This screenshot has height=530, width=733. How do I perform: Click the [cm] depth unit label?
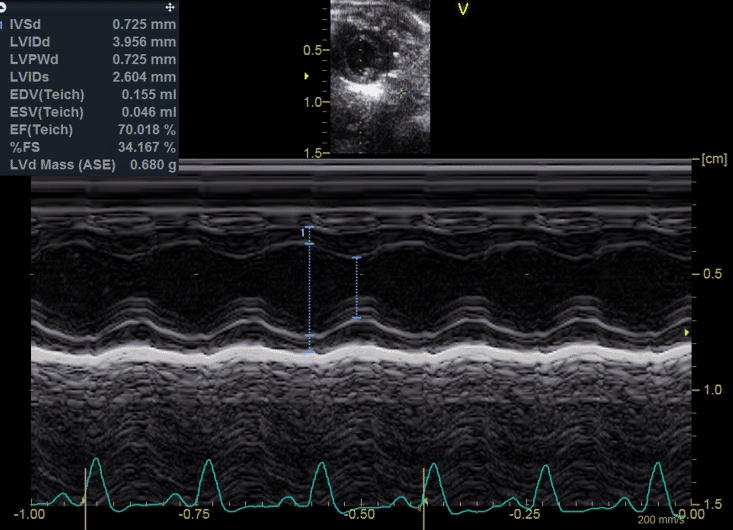(x=712, y=159)
